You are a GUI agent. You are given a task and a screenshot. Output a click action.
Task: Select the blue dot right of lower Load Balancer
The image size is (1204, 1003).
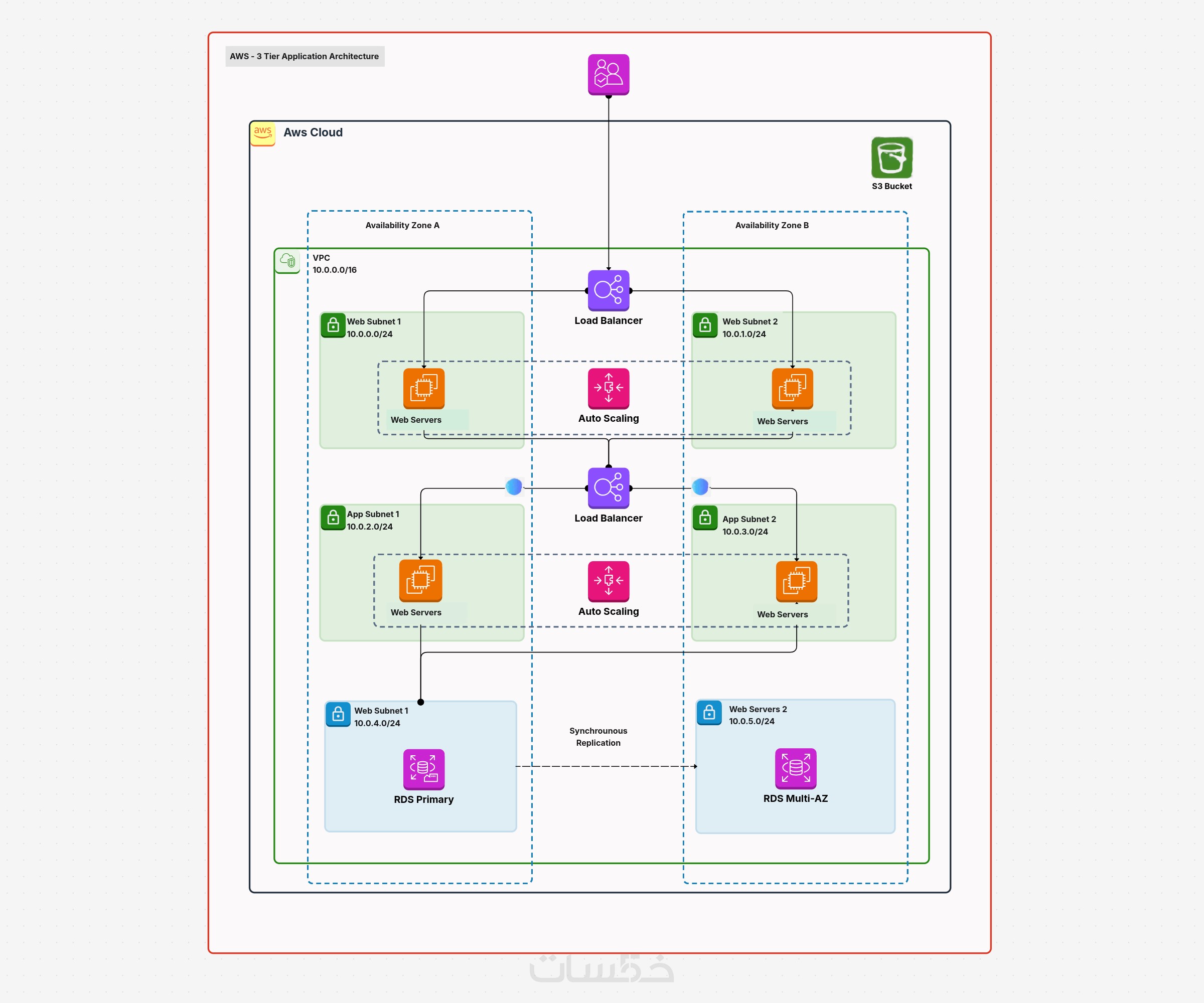tap(700, 486)
